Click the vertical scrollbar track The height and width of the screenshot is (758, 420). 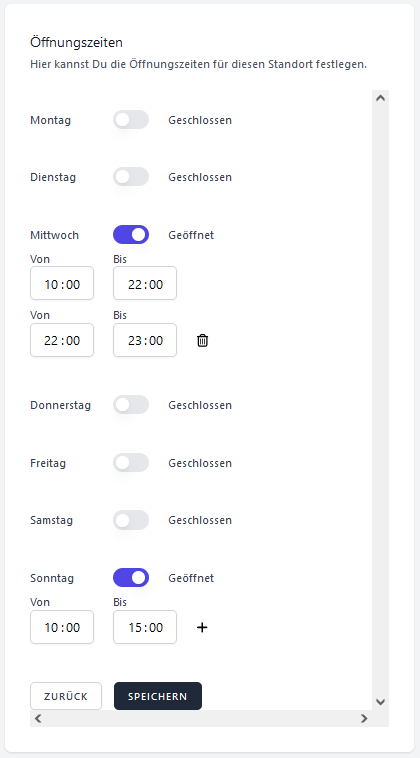click(x=380, y=400)
